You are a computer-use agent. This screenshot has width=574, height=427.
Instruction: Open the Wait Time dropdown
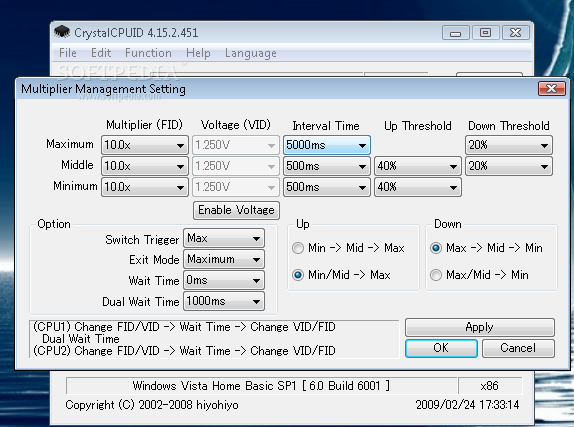(x=224, y=281)
